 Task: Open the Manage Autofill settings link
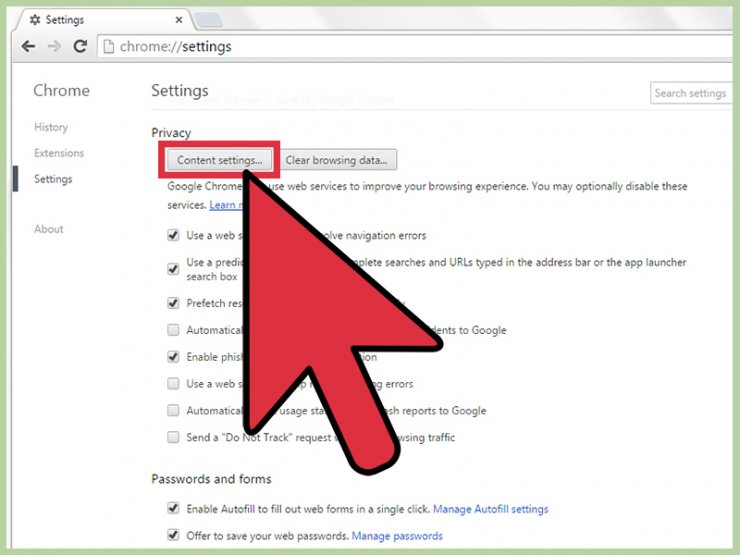(491, 509)
